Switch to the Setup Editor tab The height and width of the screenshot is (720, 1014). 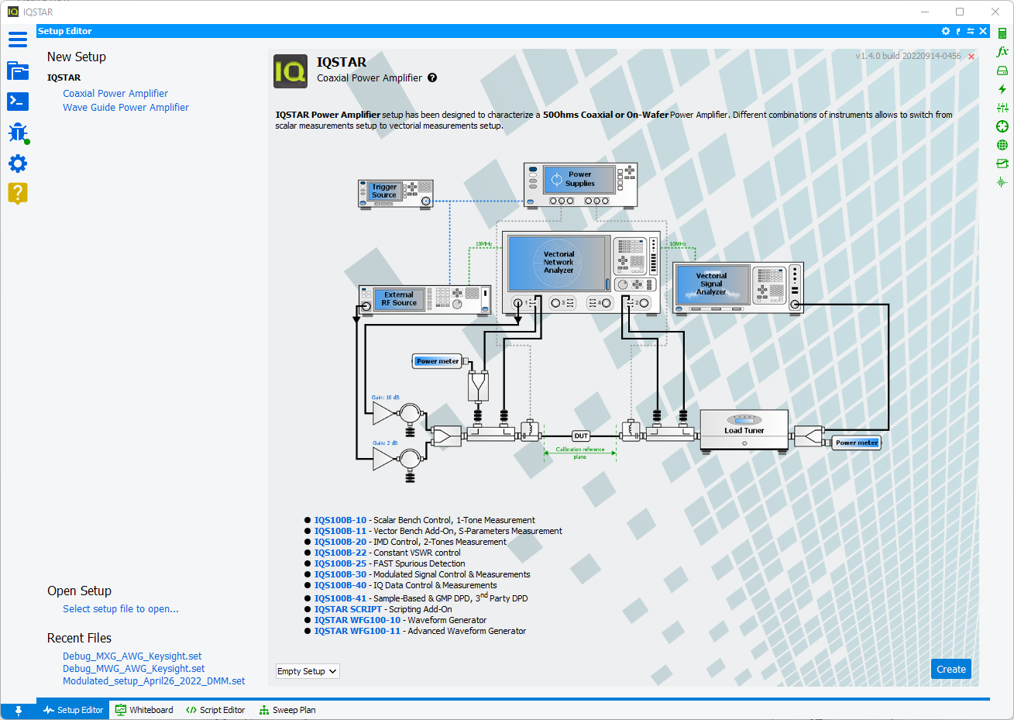(73, 710)
